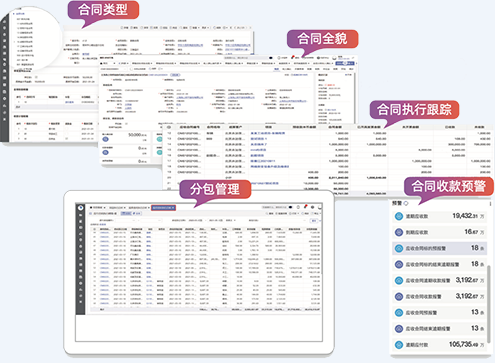Click the blue circle icon under the 50,000 card
This screenshot has height=363, width=495.
106,139
